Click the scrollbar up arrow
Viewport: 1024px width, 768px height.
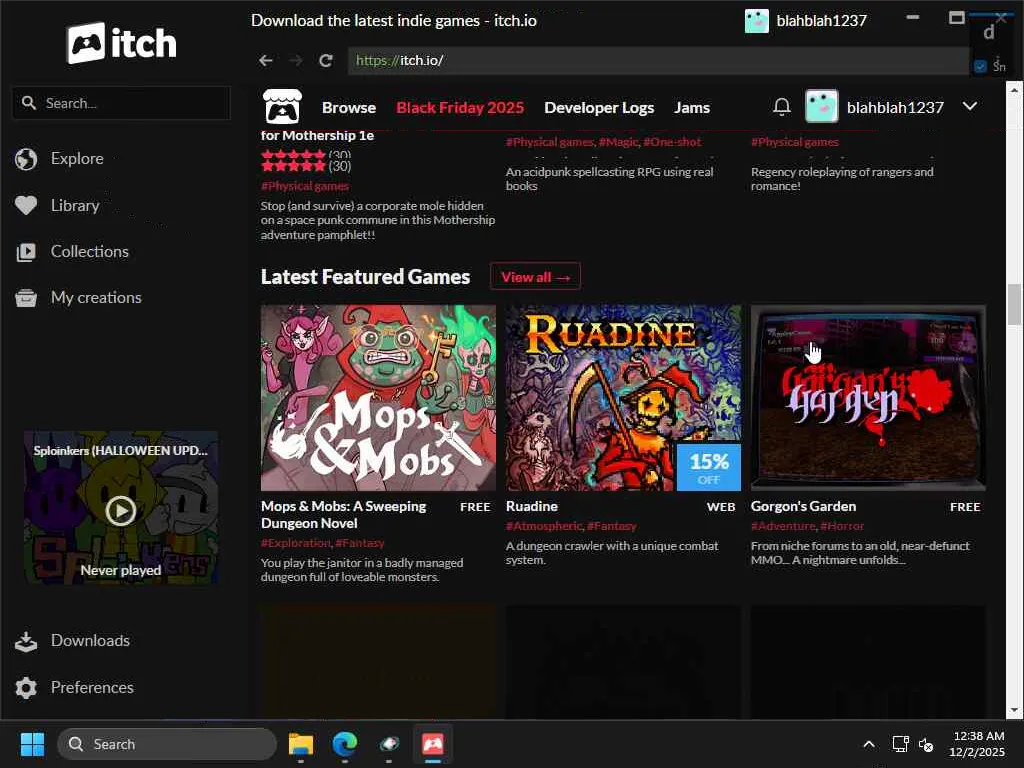(x=1014, y=90)
